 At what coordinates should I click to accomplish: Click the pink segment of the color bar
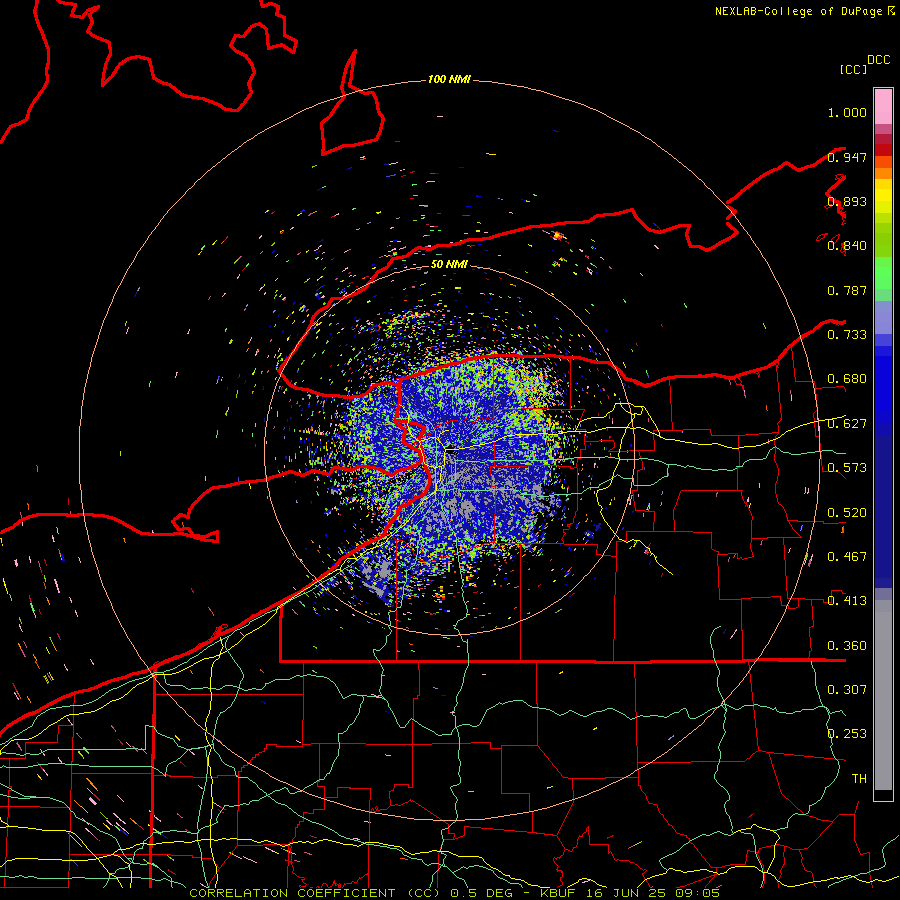(883, 107)
